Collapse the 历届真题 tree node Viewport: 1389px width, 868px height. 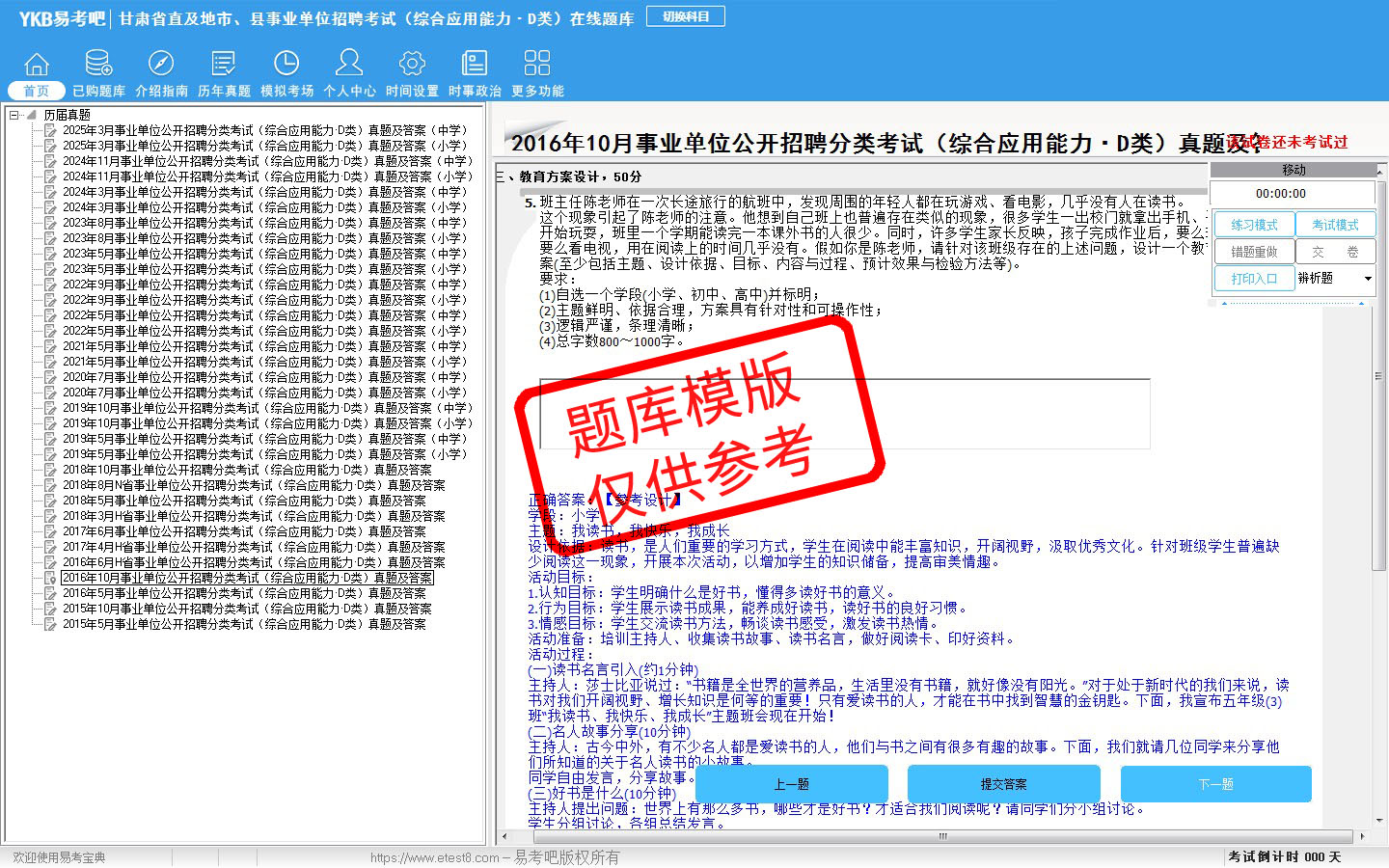tap(14, 115)
